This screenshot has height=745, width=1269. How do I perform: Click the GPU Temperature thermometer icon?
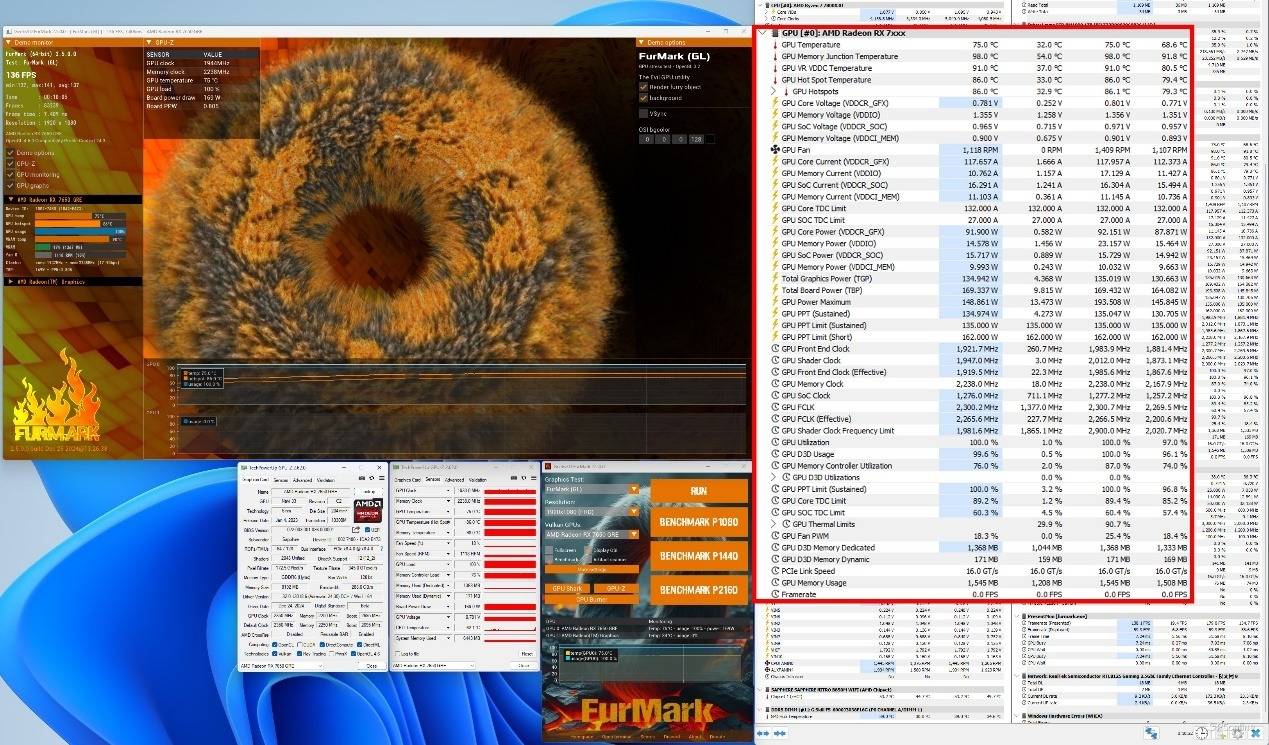click(x=774, y=45)
